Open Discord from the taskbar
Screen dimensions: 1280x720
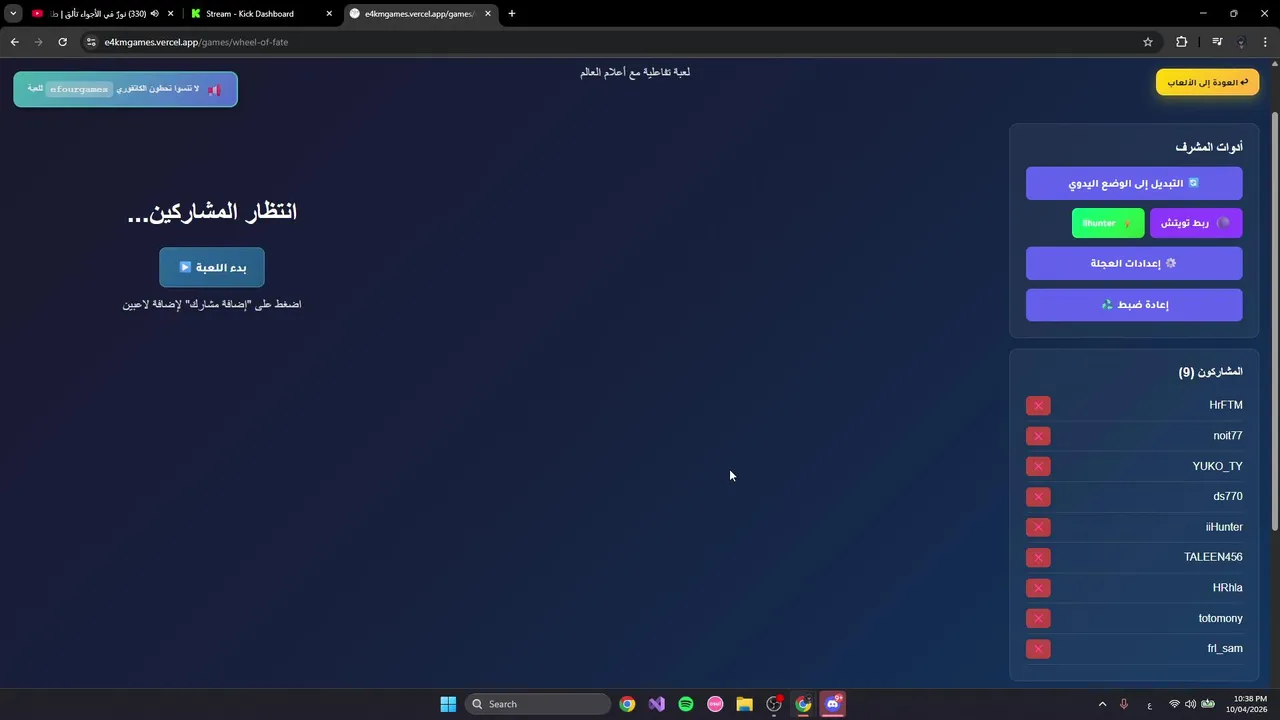[x=833, y=704]
